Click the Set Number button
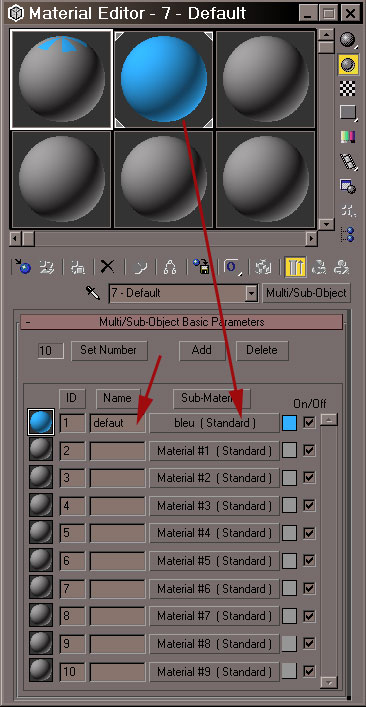The height and width of the screenshot is (707, 366). (109, 350)
